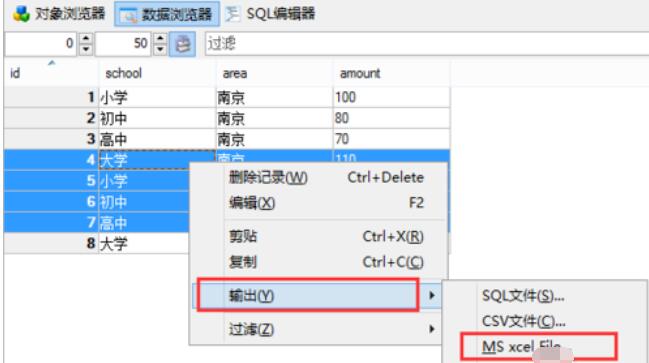Image resolution: width=649 pixels, height=363 pixels.
Task: Click the object browser tab icon
Action: (x=21, y=14)
